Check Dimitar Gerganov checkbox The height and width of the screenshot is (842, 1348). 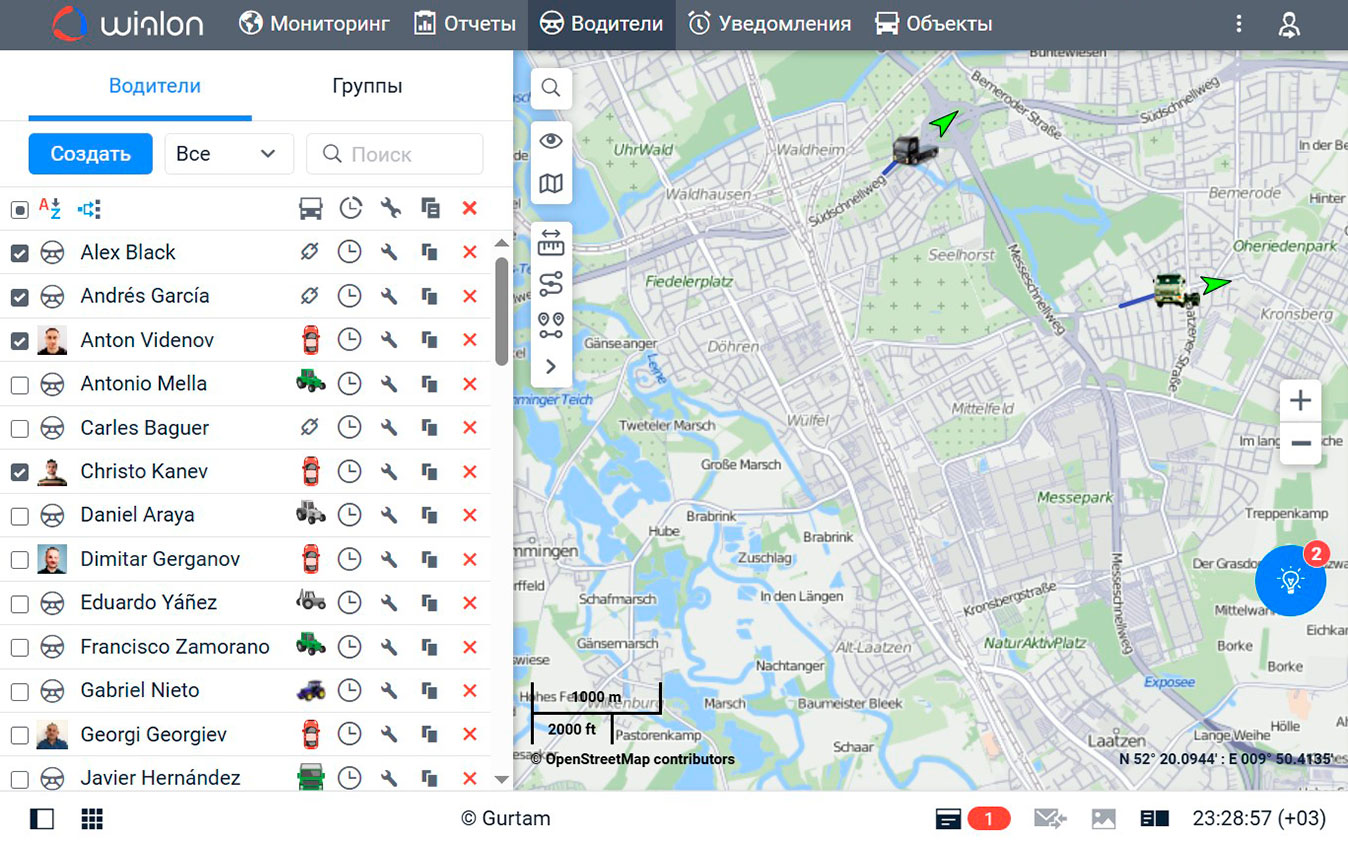coord(19,560)
